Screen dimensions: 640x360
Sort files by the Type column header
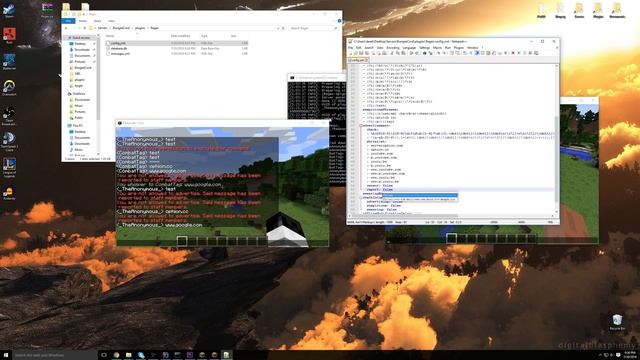[x=204, y=36]
